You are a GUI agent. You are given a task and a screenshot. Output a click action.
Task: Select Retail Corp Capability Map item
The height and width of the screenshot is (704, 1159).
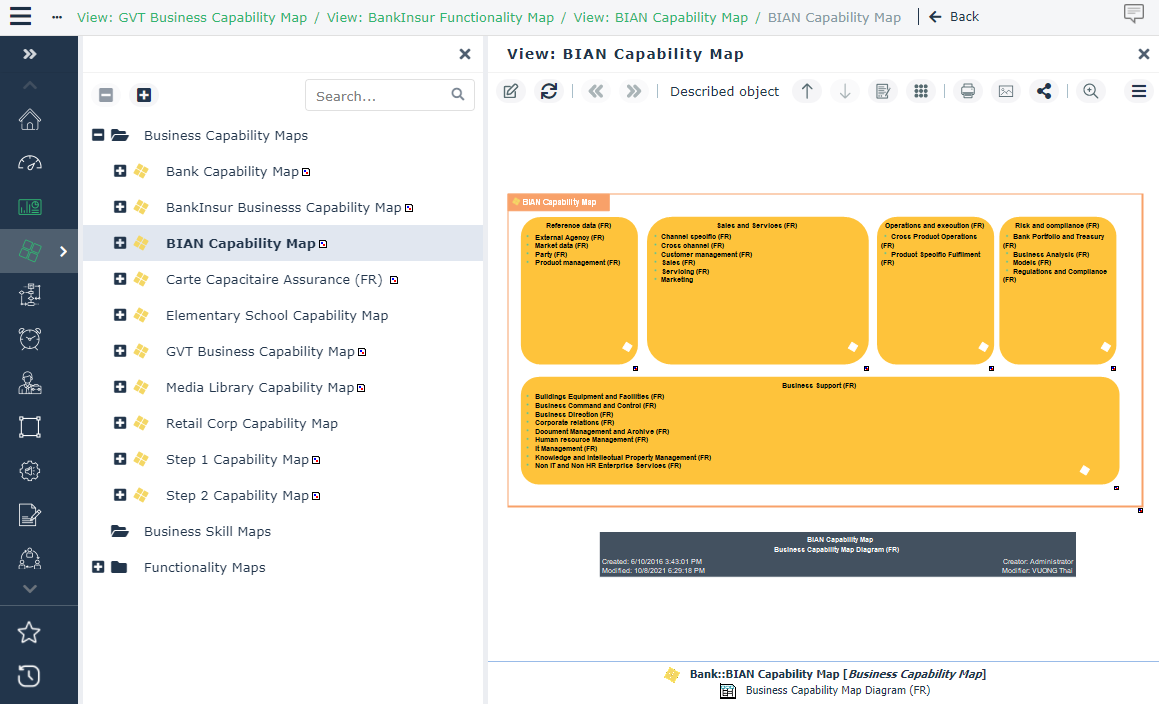pyautogui.click(x=251, y=423)
